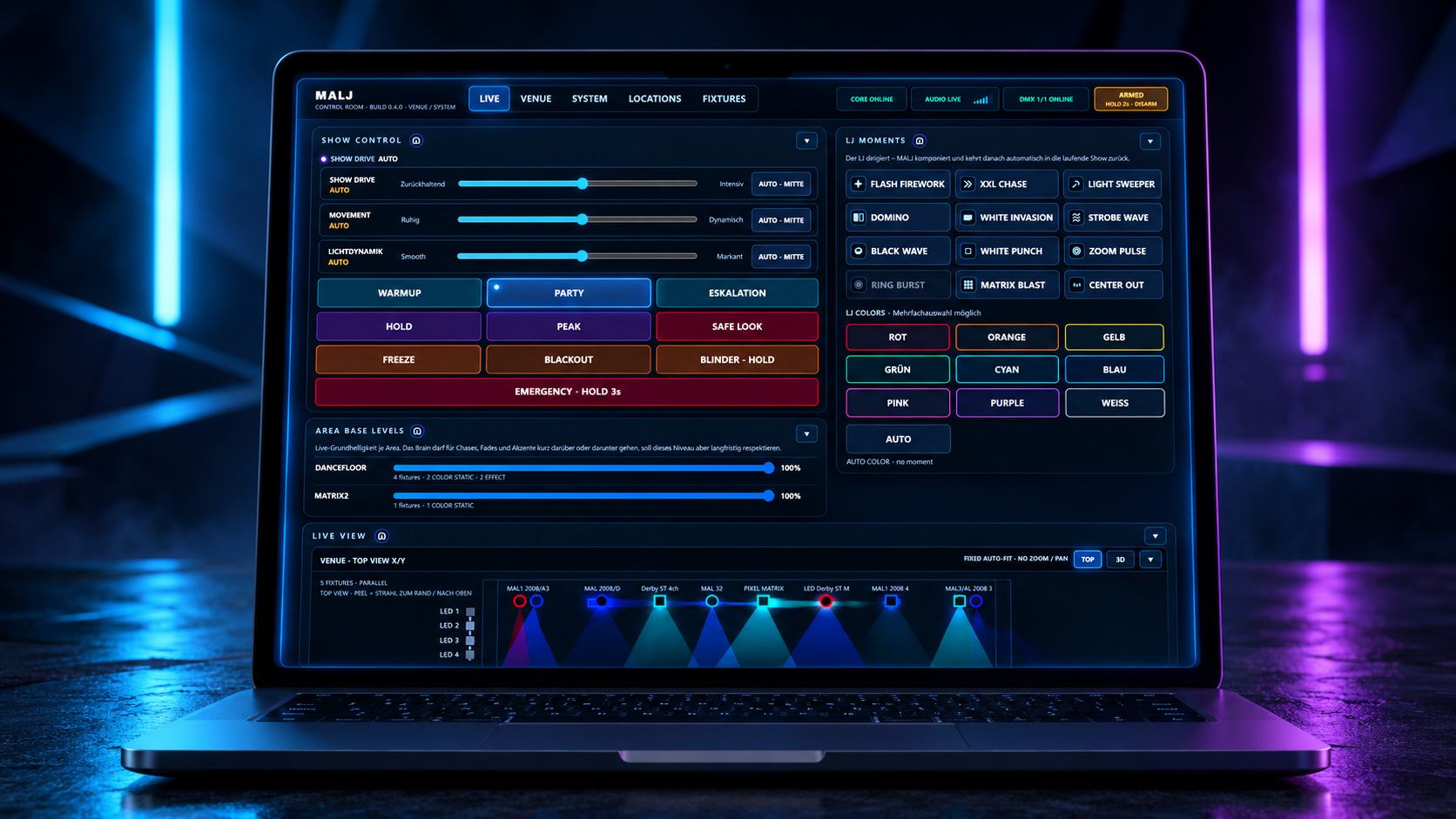Trigger the Matrix Blast moment
1456x819 pixels.
tap(1007, 285)
